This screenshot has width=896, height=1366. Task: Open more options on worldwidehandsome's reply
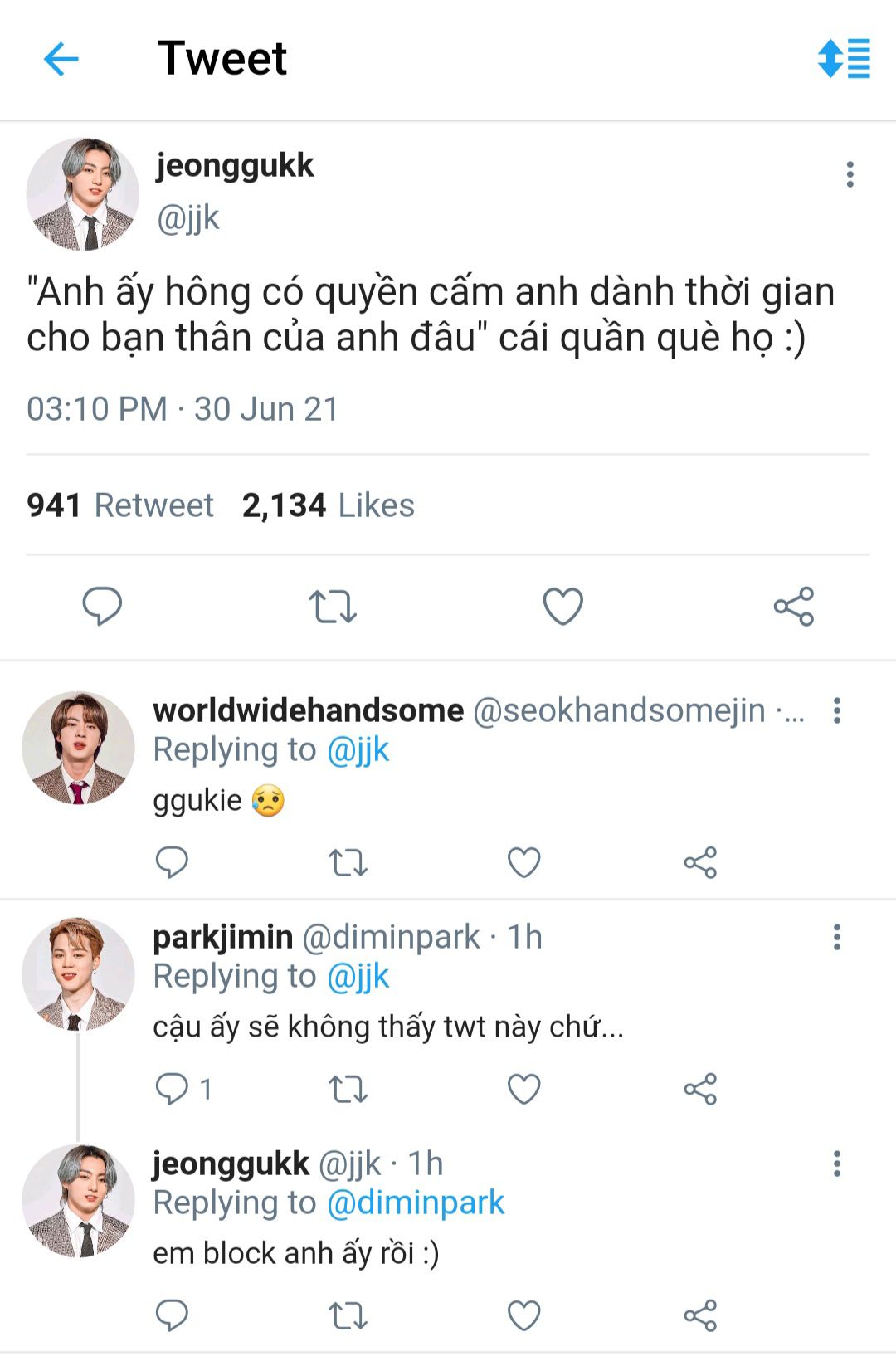pos(837,710)
